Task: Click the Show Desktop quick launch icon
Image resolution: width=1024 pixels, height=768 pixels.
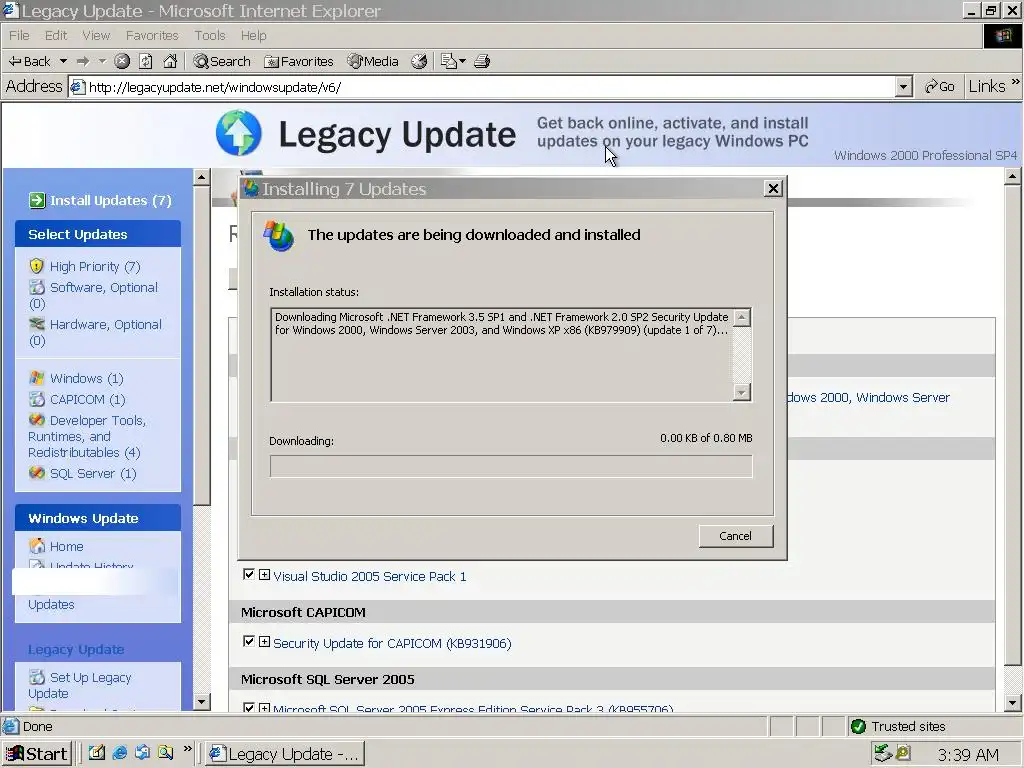Action: [x=97, y=753]
